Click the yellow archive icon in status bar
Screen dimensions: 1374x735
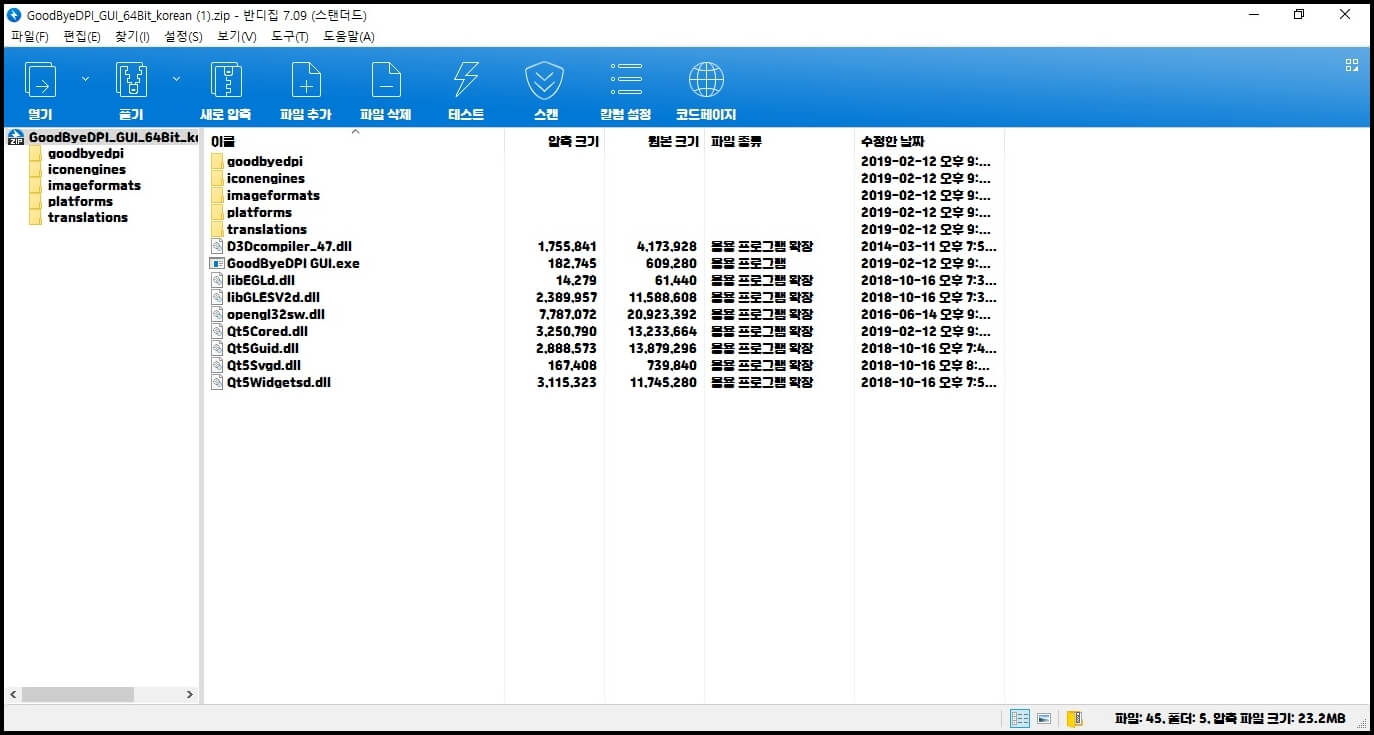(1075, 718)
